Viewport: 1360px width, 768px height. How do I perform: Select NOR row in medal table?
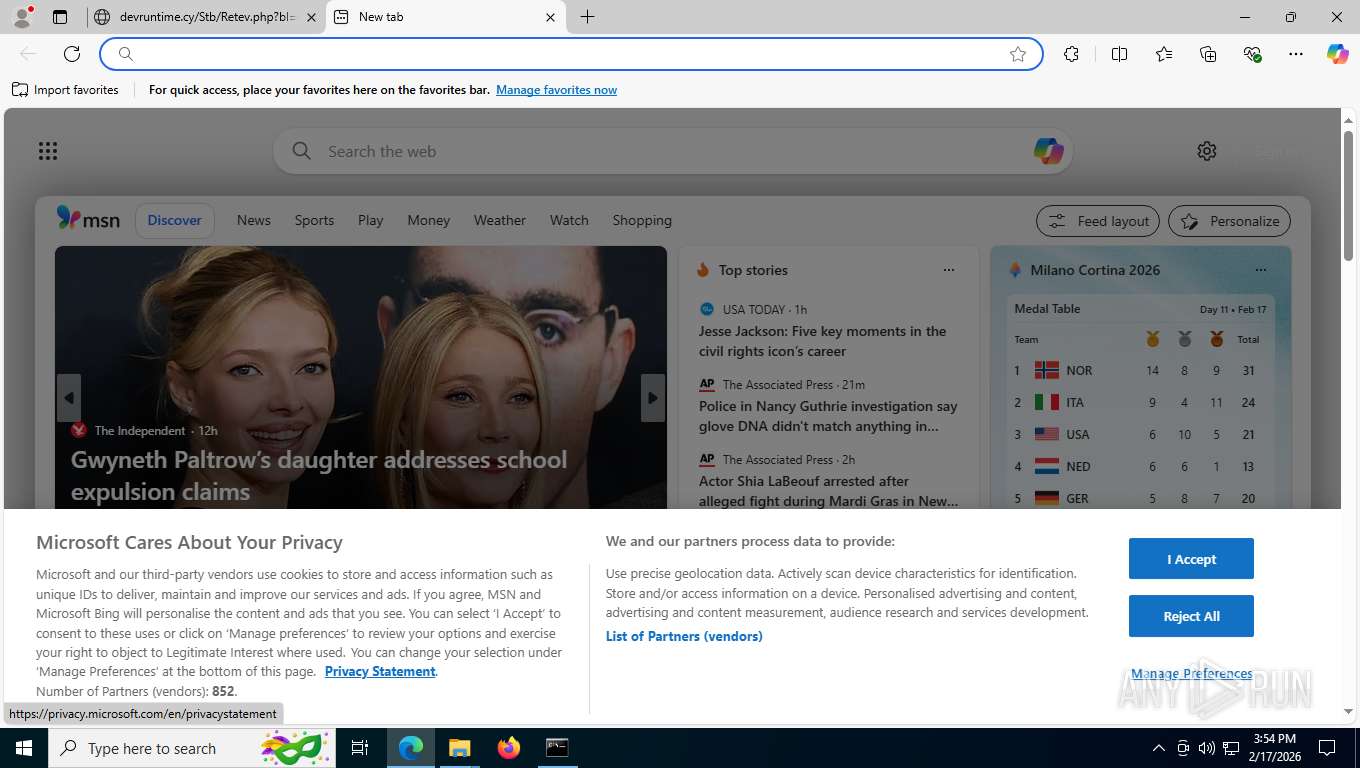[1141, 370]
